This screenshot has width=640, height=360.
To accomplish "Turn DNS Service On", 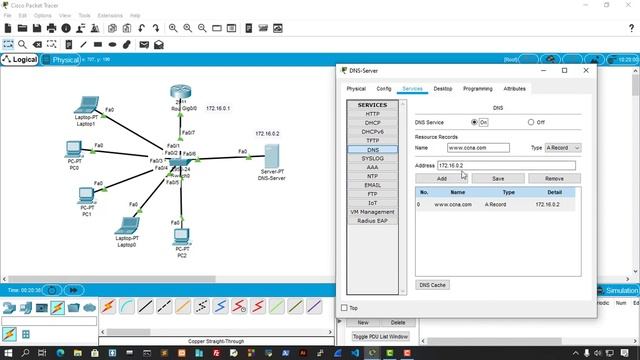I will (x=474, y=122).
